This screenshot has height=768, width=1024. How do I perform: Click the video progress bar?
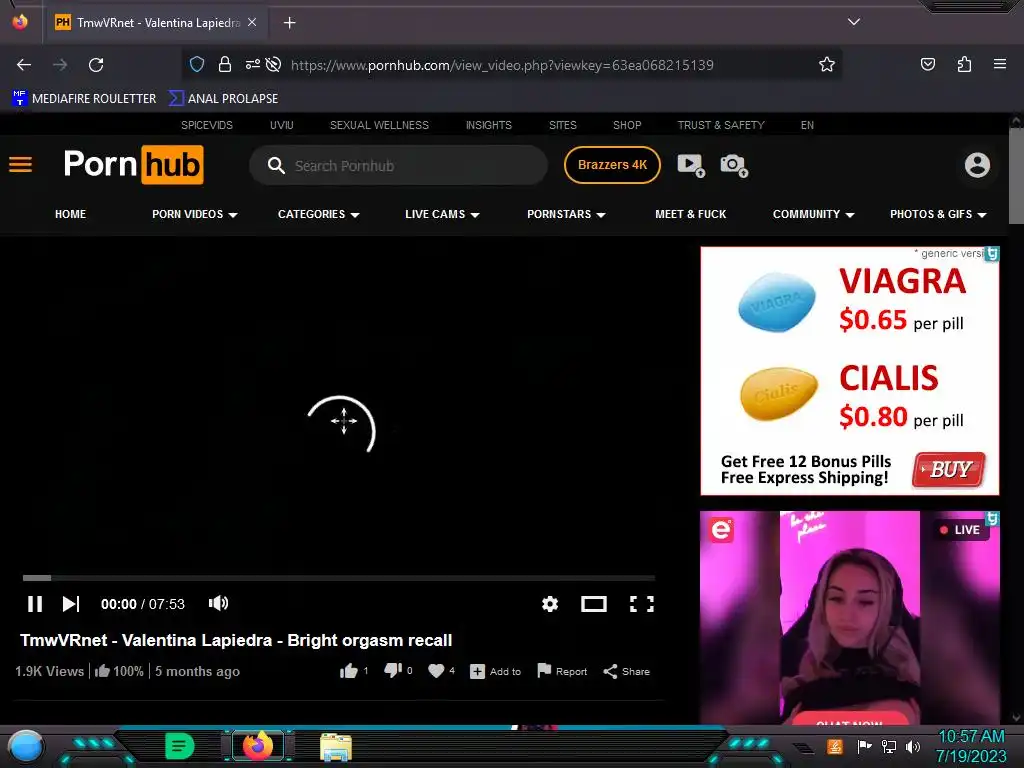[x=338, y=578]
